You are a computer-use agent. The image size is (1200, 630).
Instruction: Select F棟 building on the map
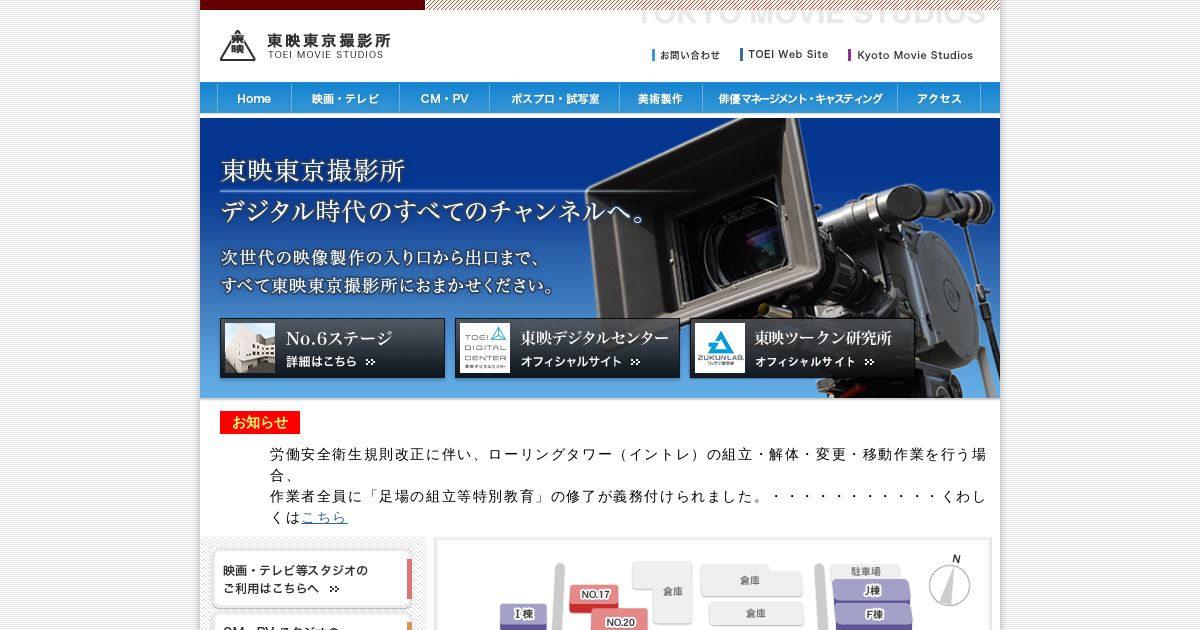[x=873, y=614]
